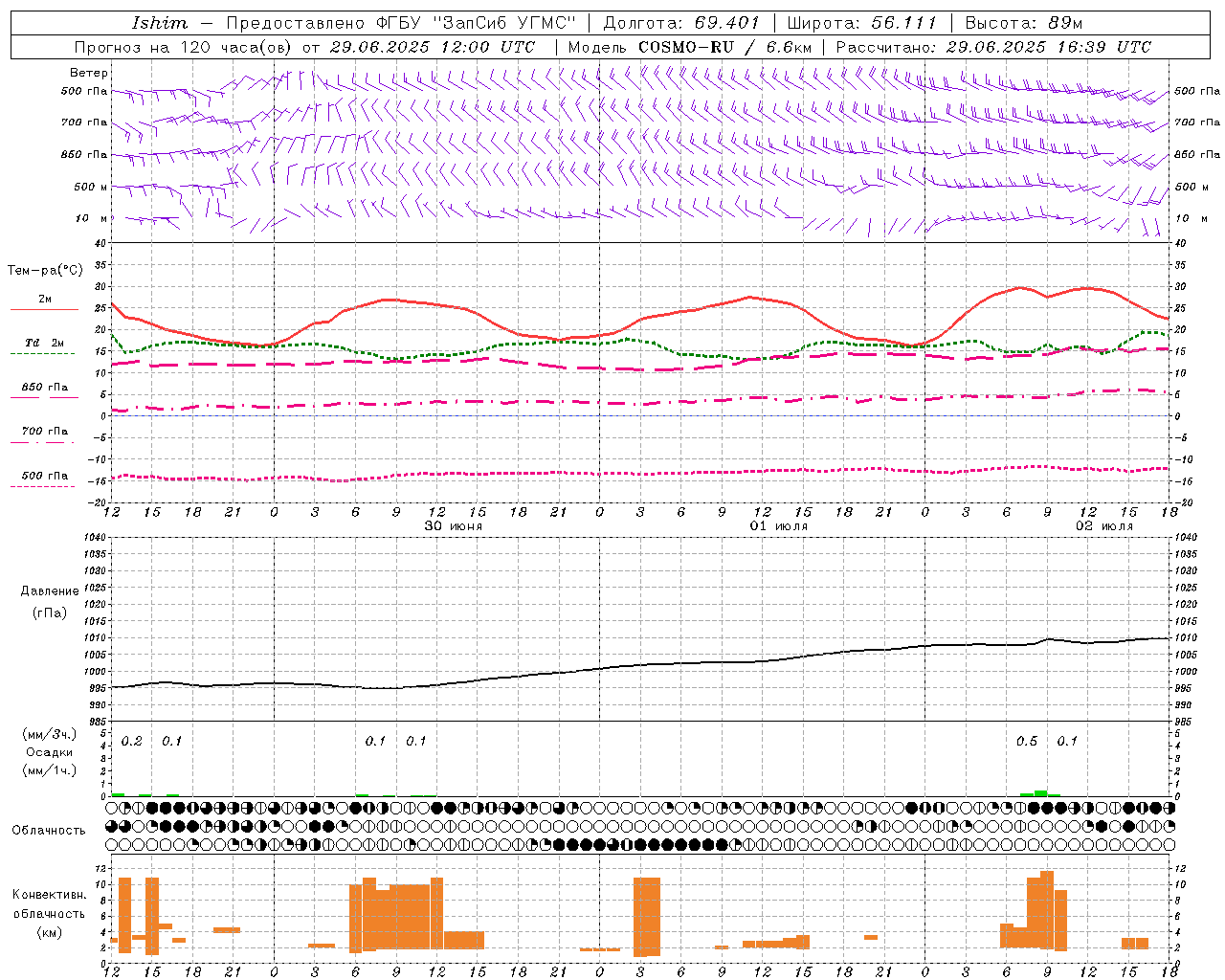The height and width of the screenshot is (980, 1225).
Task: Click the green precipitation bar under the "0.5" value
Action: [x=1040, y=792]
